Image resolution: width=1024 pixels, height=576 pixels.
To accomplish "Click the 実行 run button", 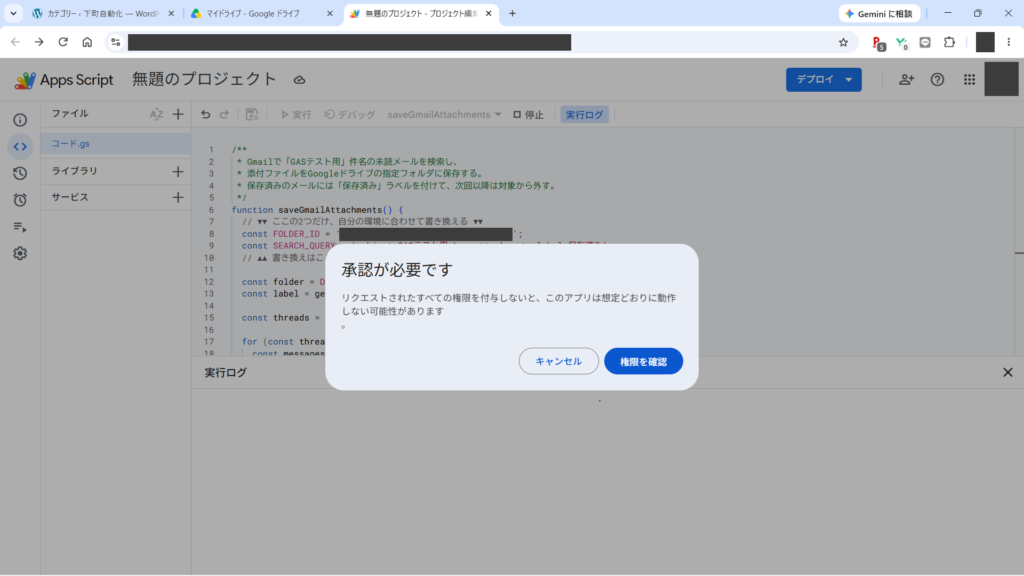I will click(296, 114).
